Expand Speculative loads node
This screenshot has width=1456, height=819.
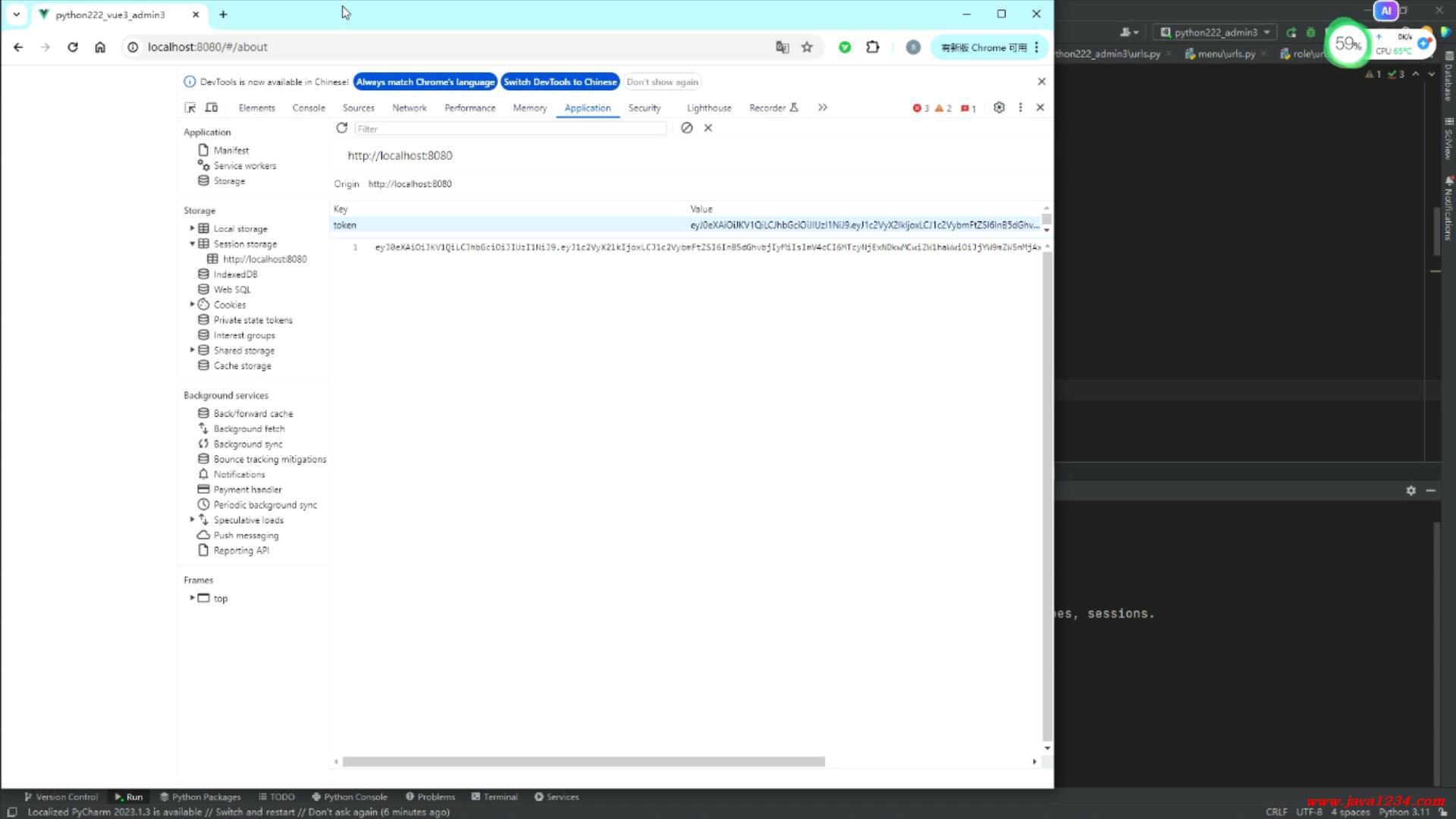coord(192,519)
